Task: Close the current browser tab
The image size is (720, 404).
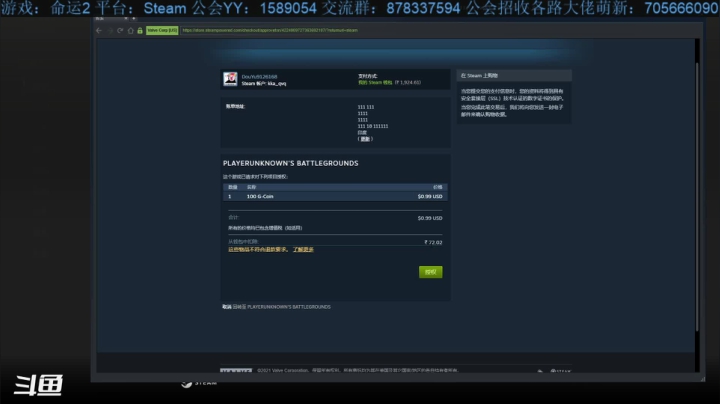Action: click(125, 19)
